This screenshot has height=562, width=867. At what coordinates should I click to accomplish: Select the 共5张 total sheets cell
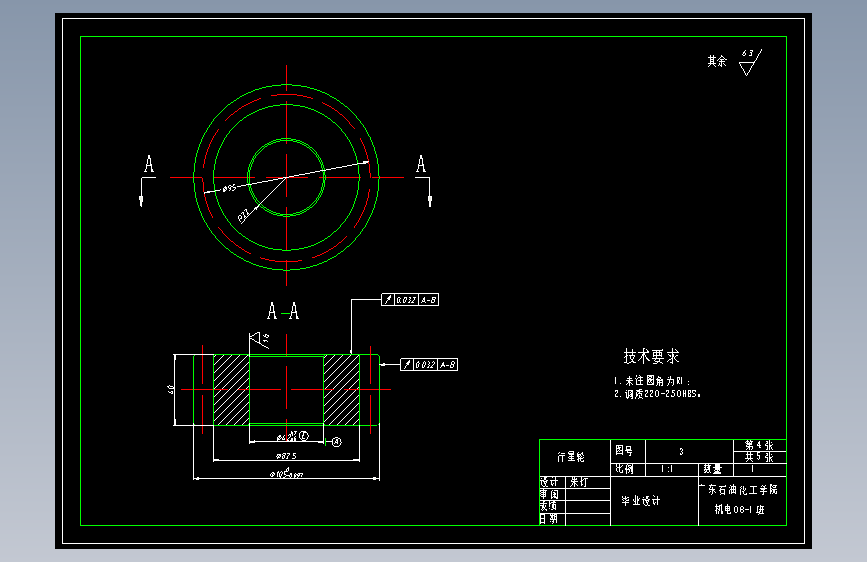tap(759, 457)
